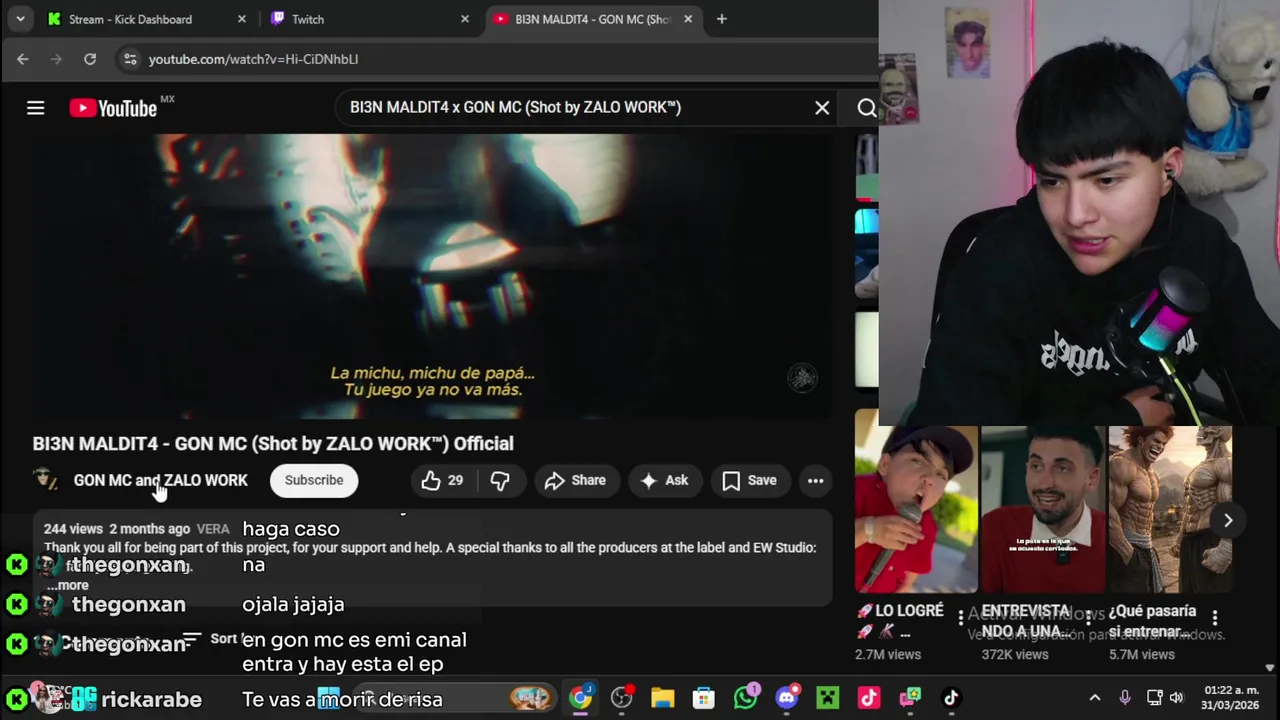Screen dimensions: 1280x720
Task: Open the pink TikTok taskbar icon
Action: [x=868, y=698]
